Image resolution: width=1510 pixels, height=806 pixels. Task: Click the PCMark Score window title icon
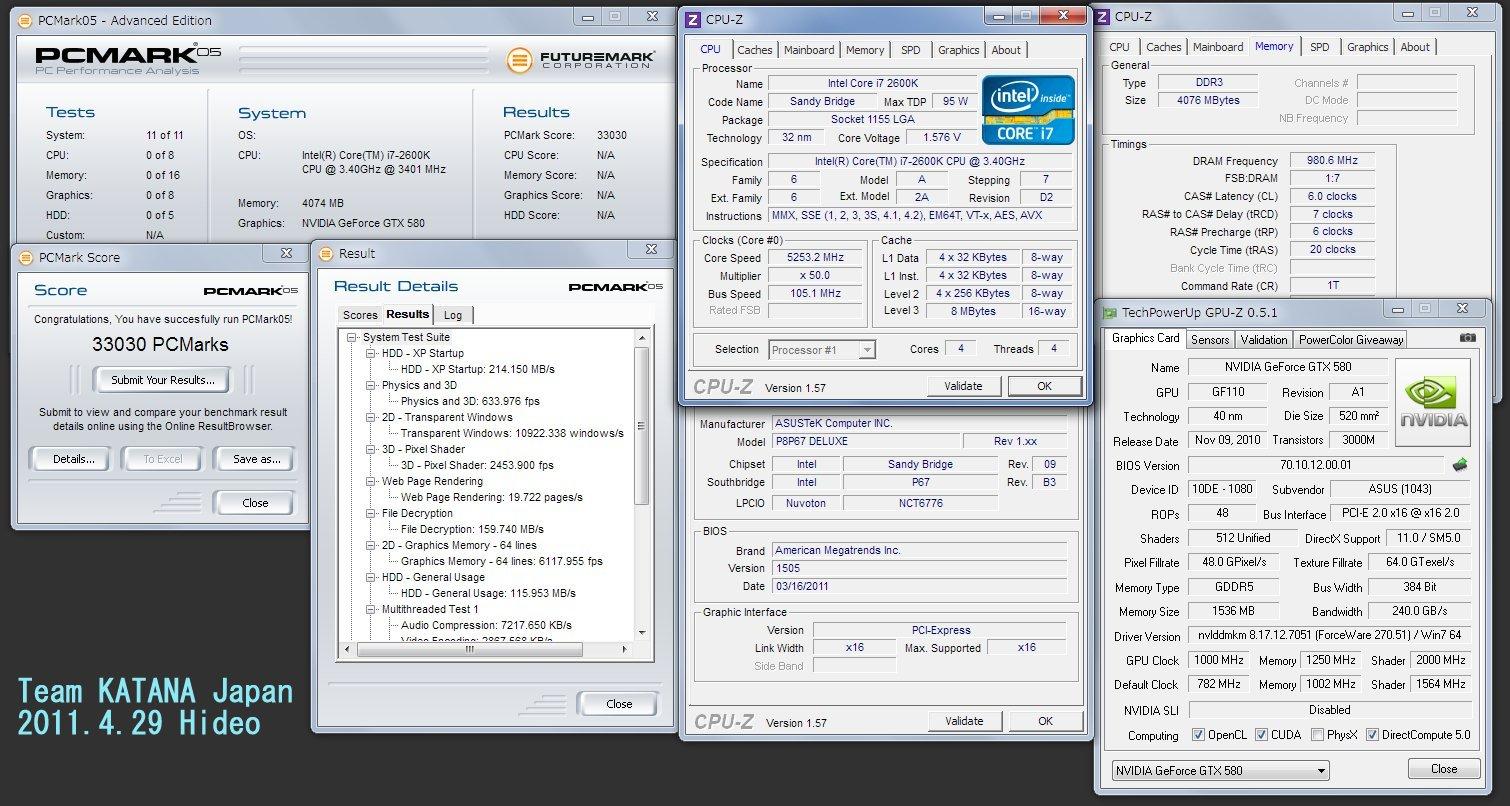click(27, 257)
